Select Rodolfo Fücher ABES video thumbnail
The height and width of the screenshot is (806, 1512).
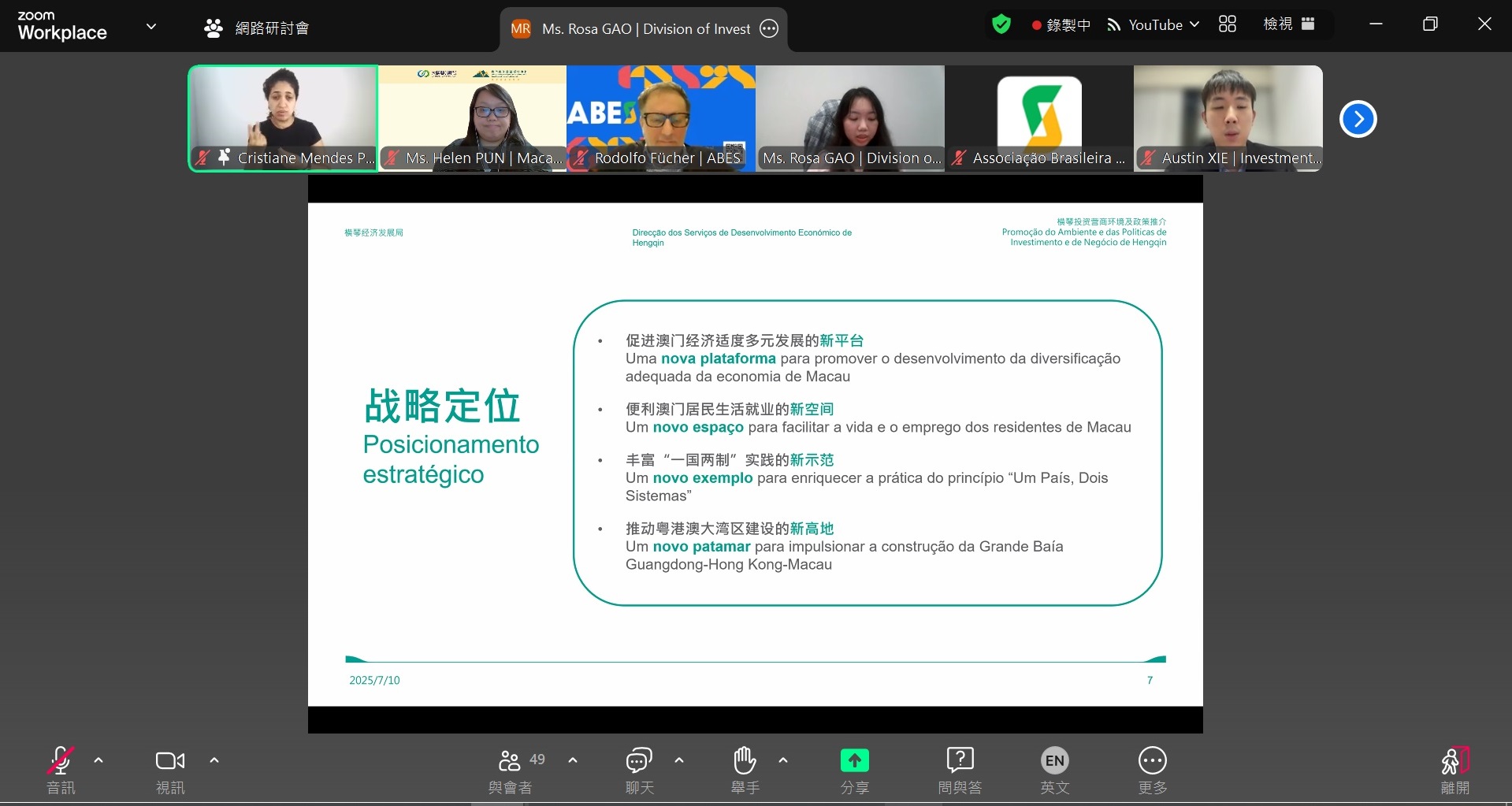[x=661, y=118]
